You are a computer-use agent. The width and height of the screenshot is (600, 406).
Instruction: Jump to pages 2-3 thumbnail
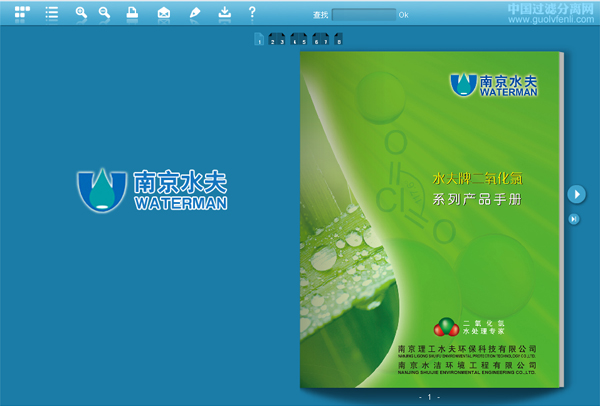[x=277, y=39]
